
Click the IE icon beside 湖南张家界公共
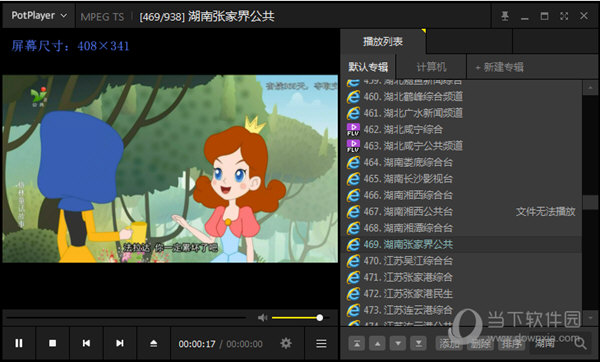353,245
